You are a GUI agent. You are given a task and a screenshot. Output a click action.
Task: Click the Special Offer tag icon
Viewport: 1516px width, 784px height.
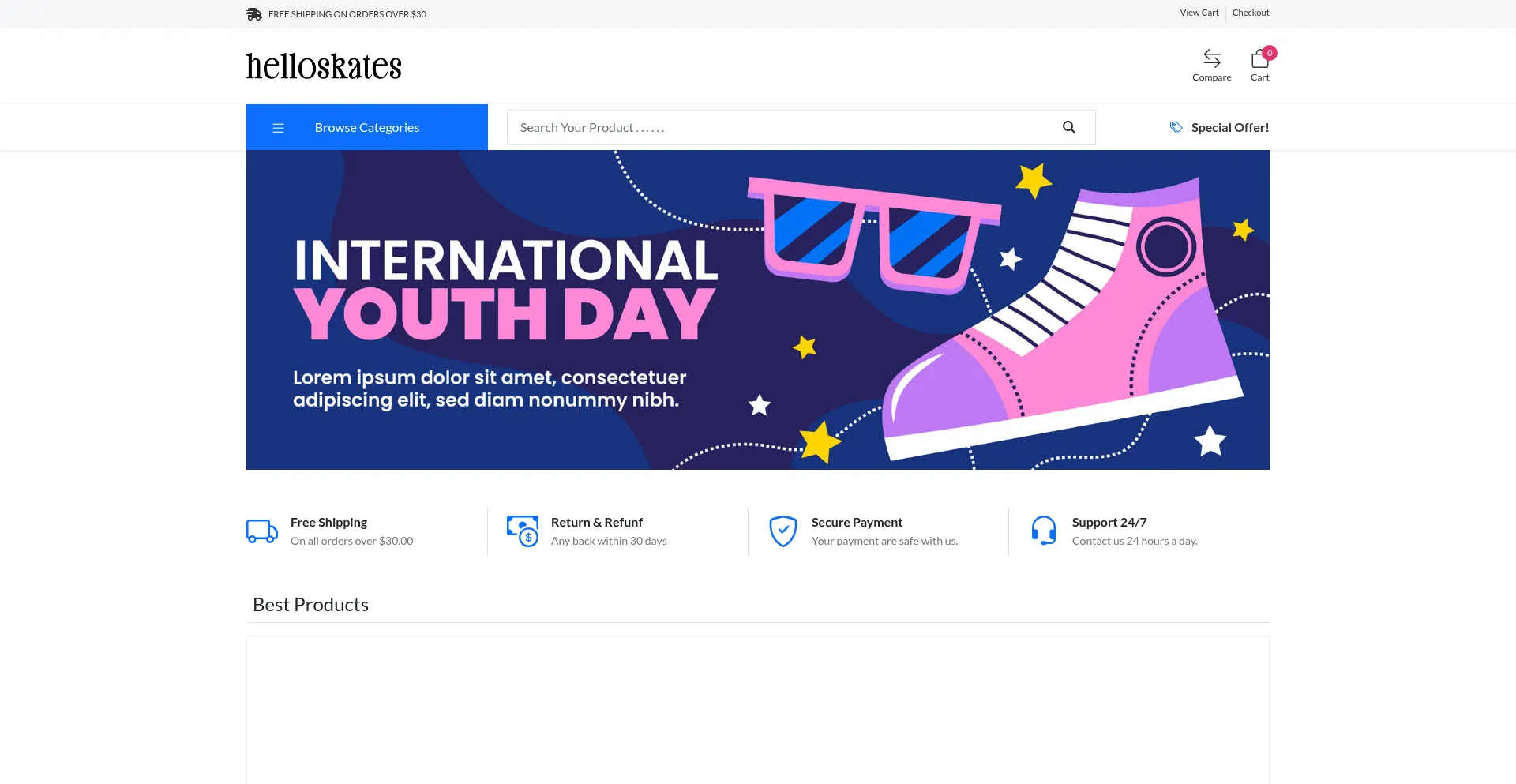coord(1176,128)
